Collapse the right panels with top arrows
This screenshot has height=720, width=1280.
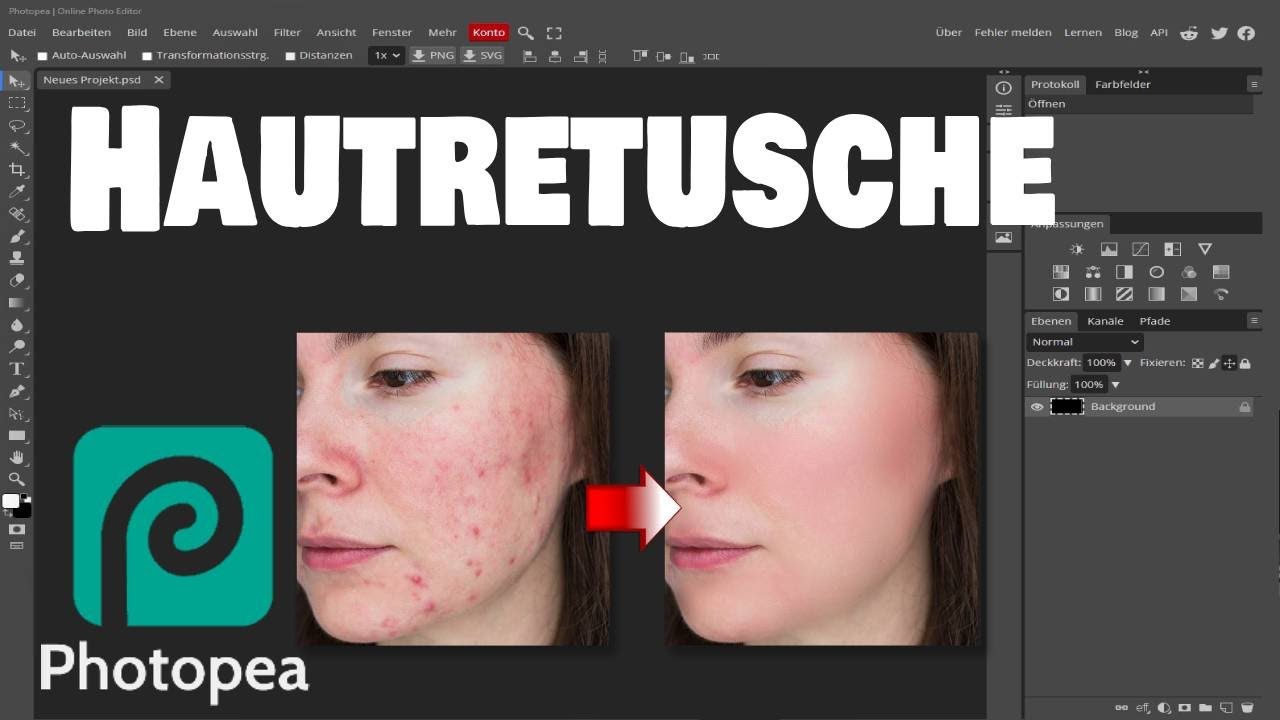1143,72
